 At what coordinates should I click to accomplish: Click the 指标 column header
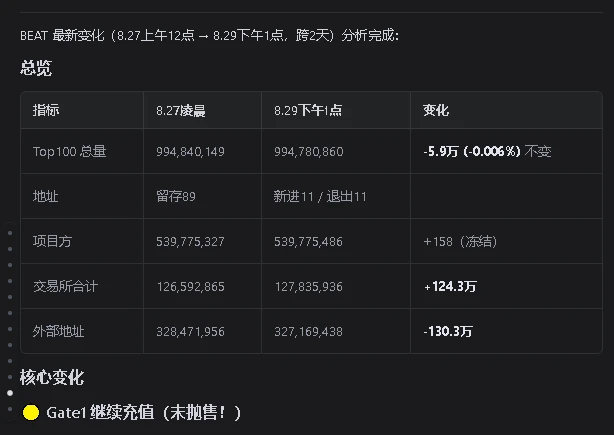coord(46,110)
